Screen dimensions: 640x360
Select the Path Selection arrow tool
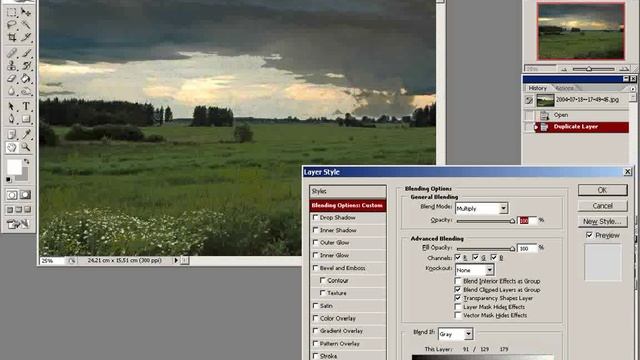pyautogui.click(x=12, y=106)
